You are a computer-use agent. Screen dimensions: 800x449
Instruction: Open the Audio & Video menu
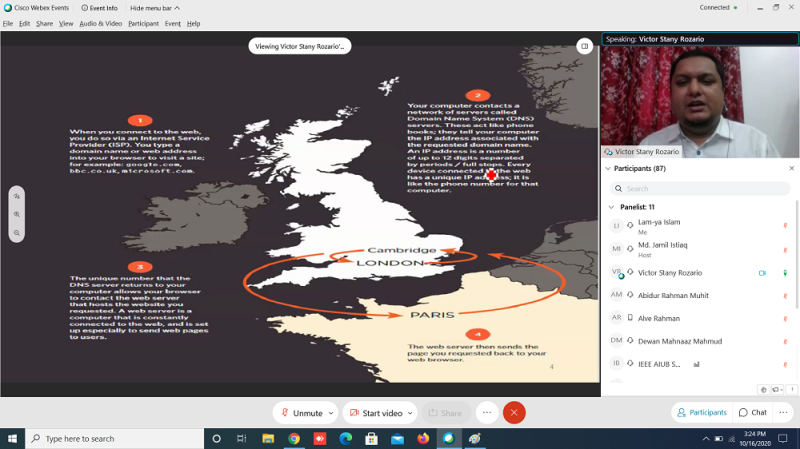point(101,23)
